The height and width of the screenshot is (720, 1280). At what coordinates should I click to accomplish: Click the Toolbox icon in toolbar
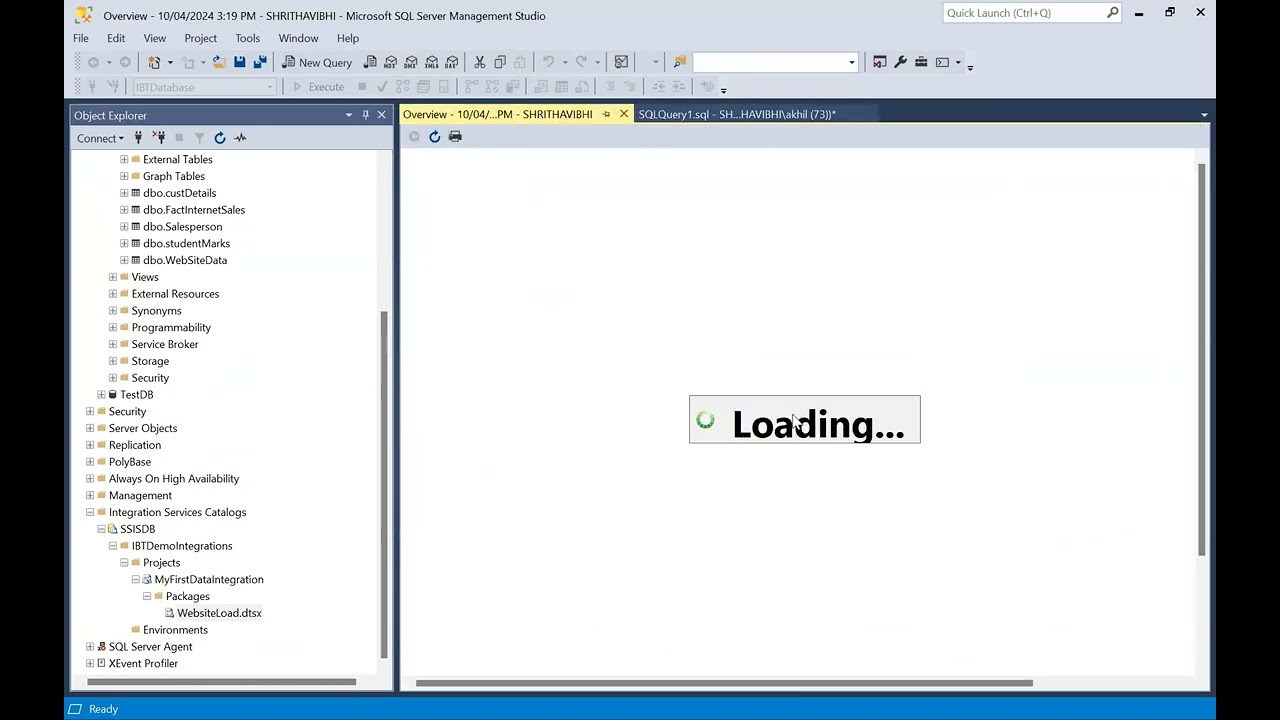(921, 62)
